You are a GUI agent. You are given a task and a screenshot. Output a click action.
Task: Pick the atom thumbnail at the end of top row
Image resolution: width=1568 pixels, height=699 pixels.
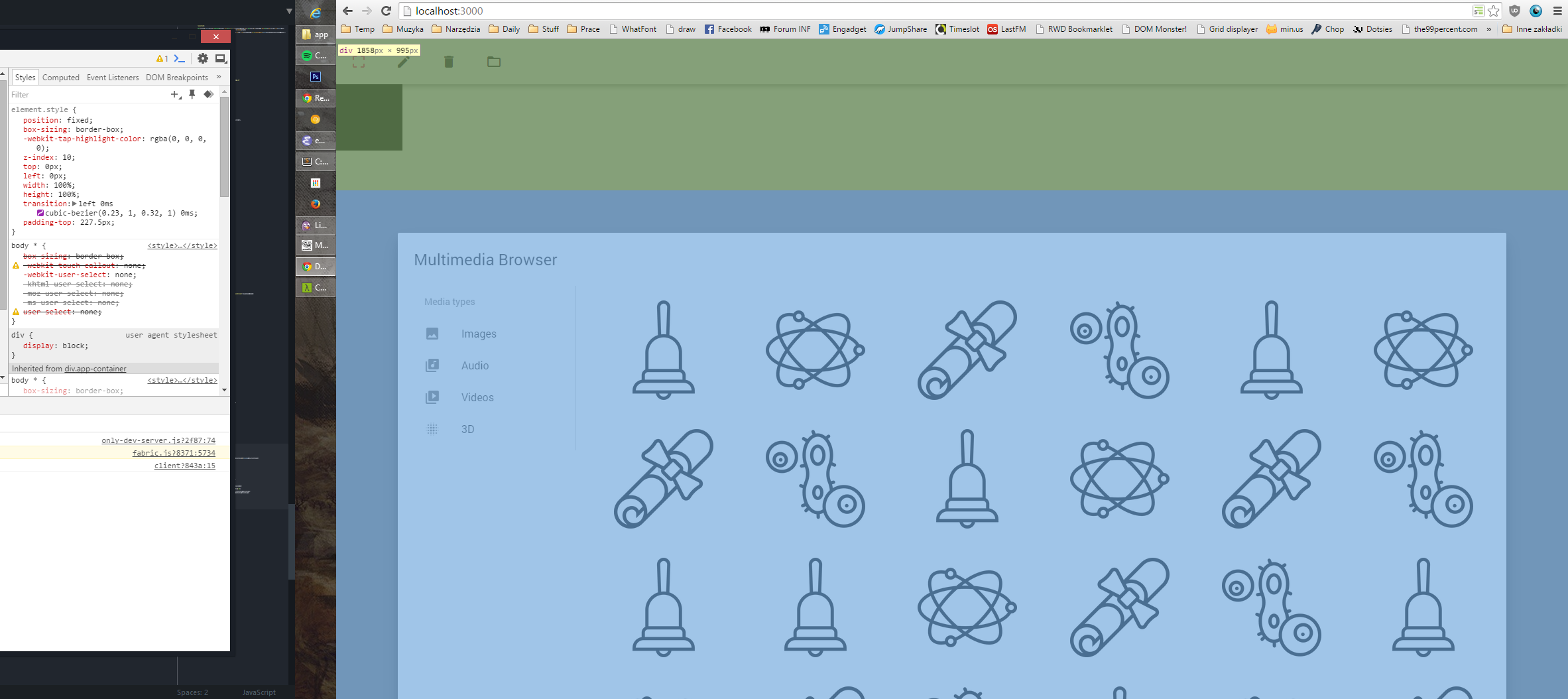coord(1423,349)
